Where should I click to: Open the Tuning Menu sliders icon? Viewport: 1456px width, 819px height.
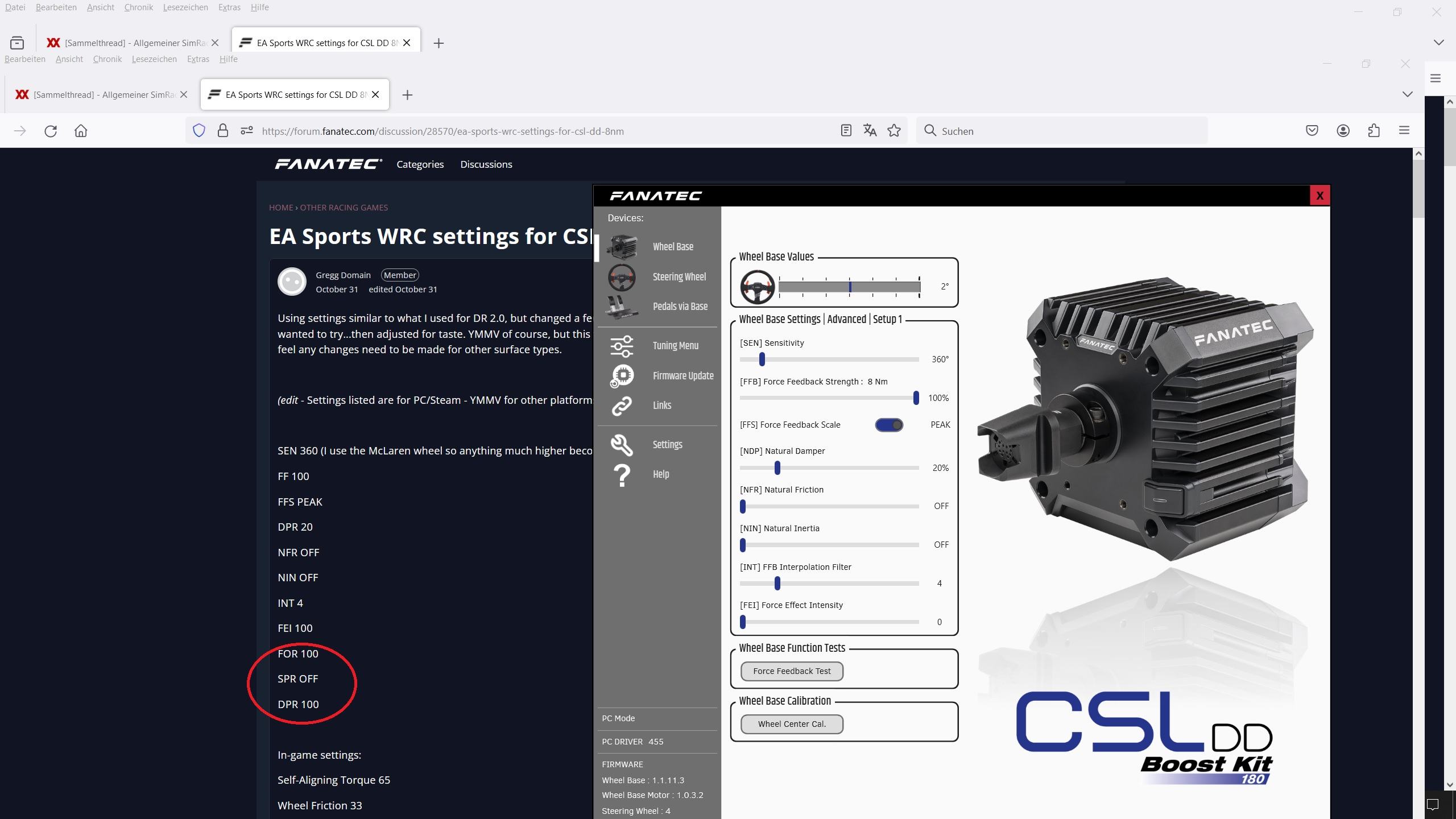(622, 346)
